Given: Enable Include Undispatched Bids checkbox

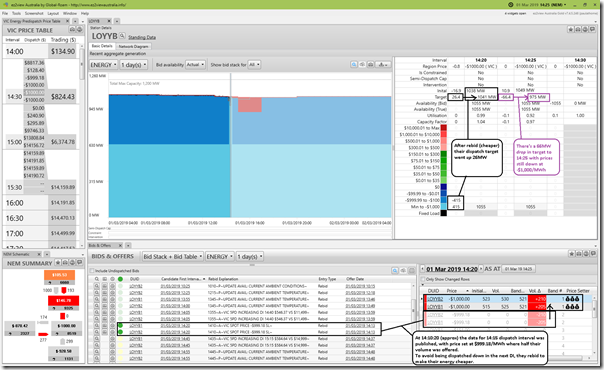Looking at the screenshot, I should click(92, 271).
